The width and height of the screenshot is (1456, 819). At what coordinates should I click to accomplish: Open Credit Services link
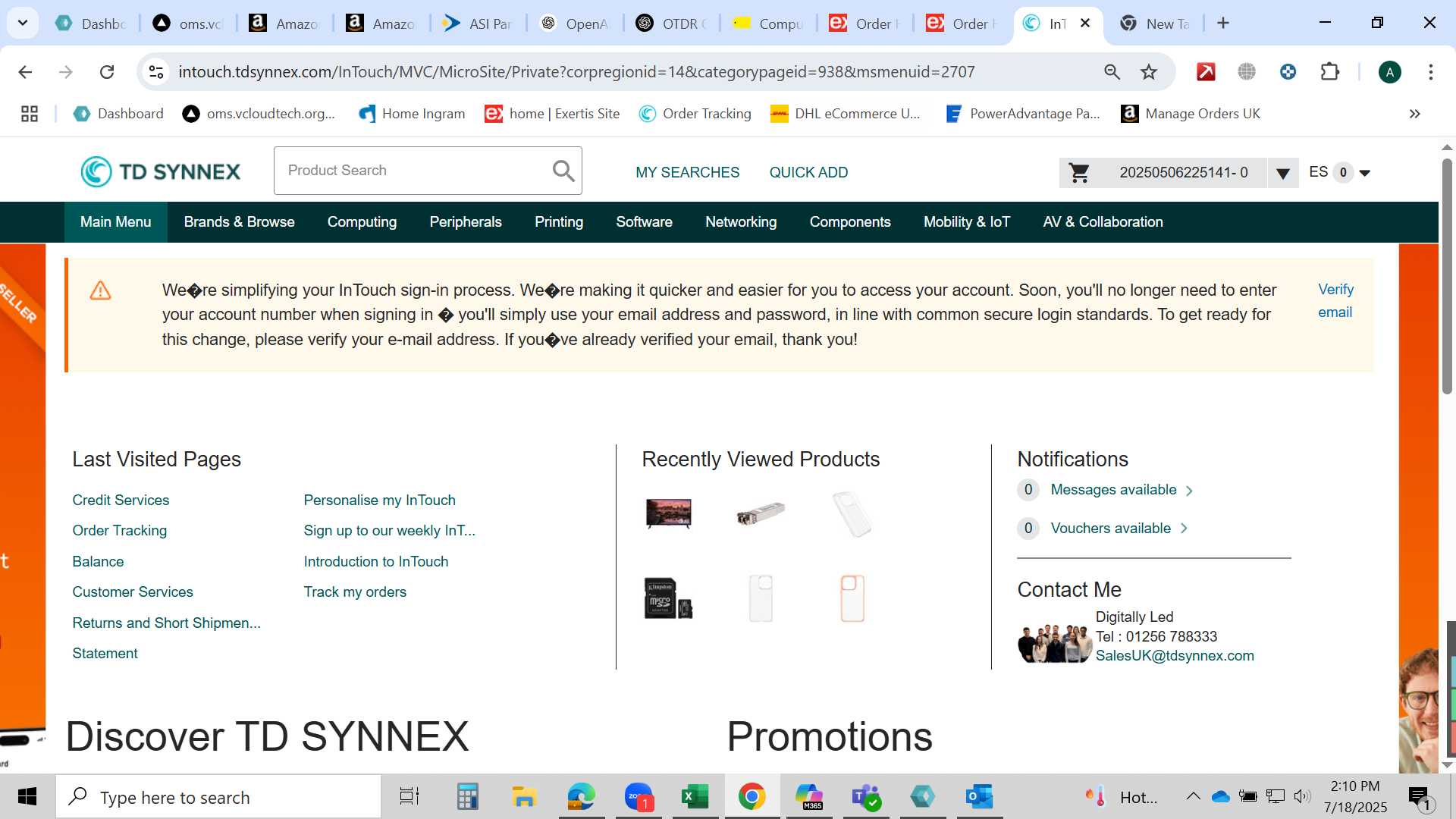[x=121, y=500]
